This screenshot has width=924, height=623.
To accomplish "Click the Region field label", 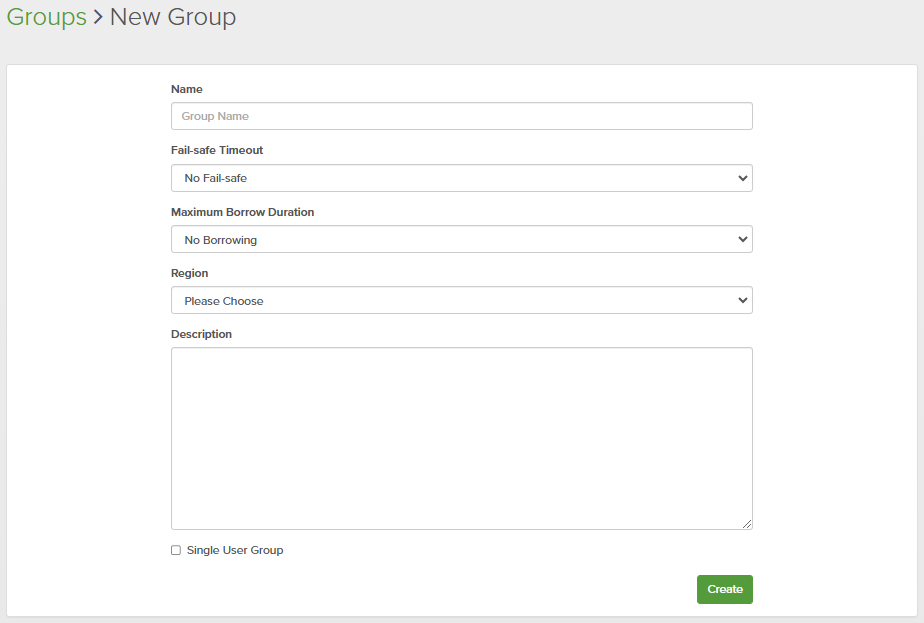I will click(x=190, y=273).
